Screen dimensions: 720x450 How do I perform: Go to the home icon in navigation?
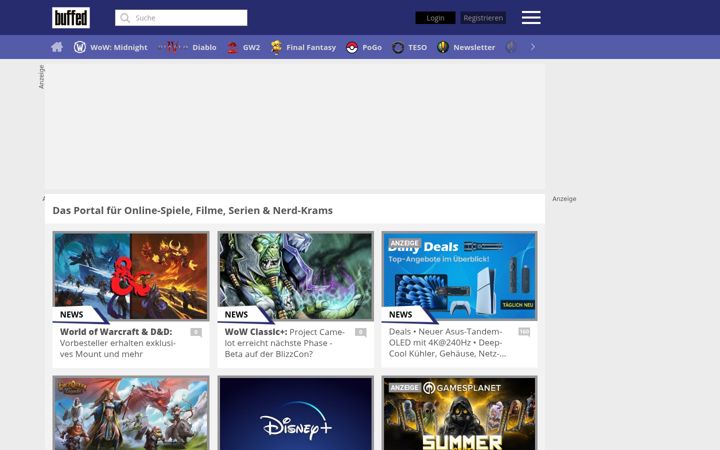coord(57,47)
